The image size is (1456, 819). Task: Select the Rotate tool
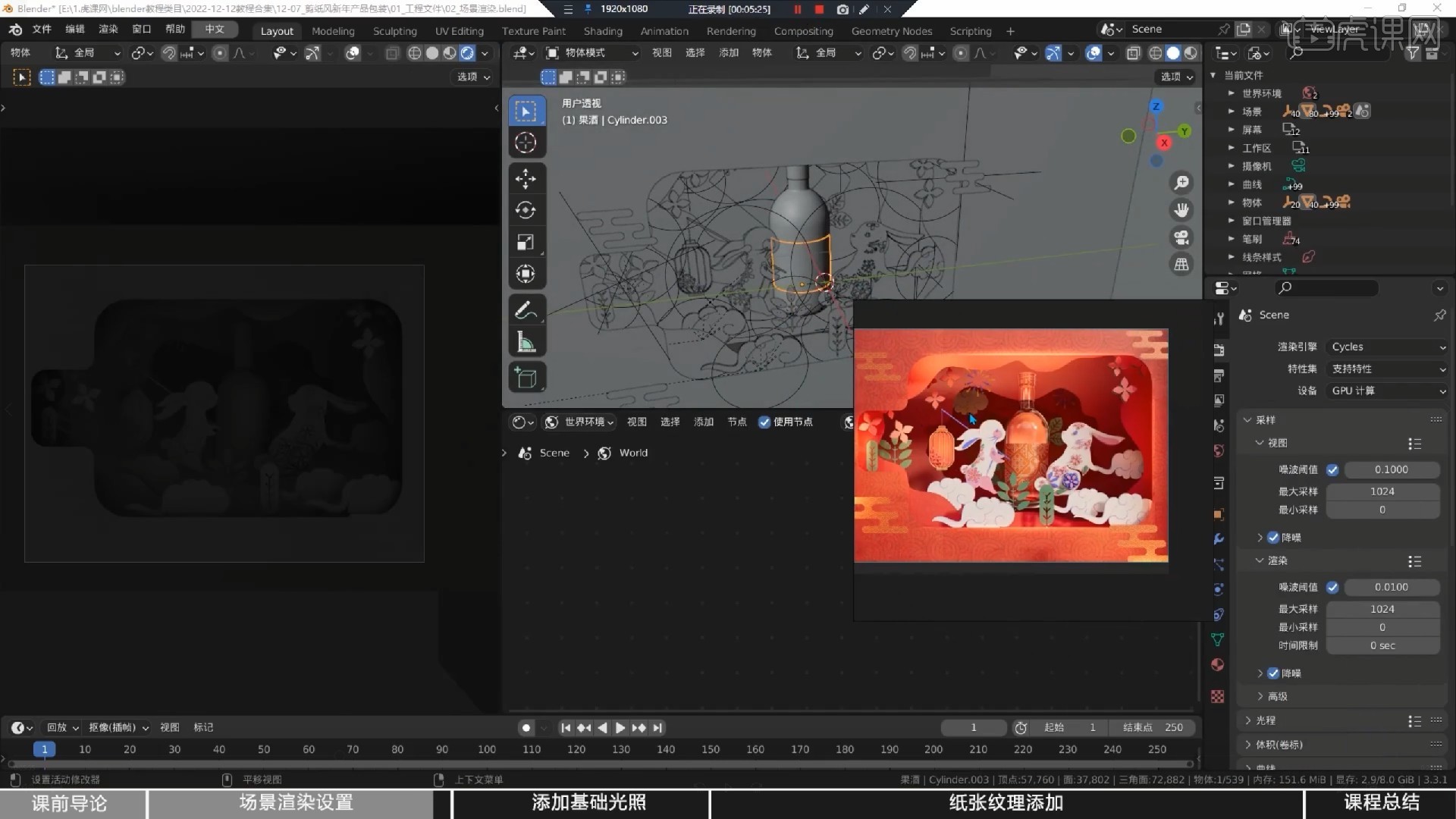click(526, 210)
